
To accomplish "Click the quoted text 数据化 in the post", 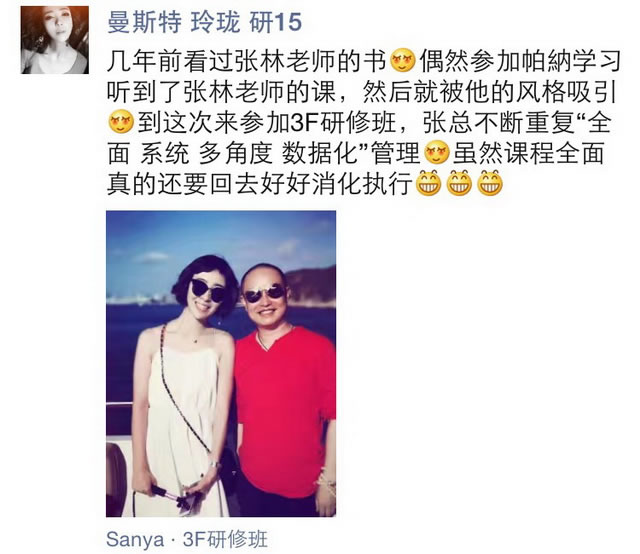I will pyautogui.click(x=320, y=153).
